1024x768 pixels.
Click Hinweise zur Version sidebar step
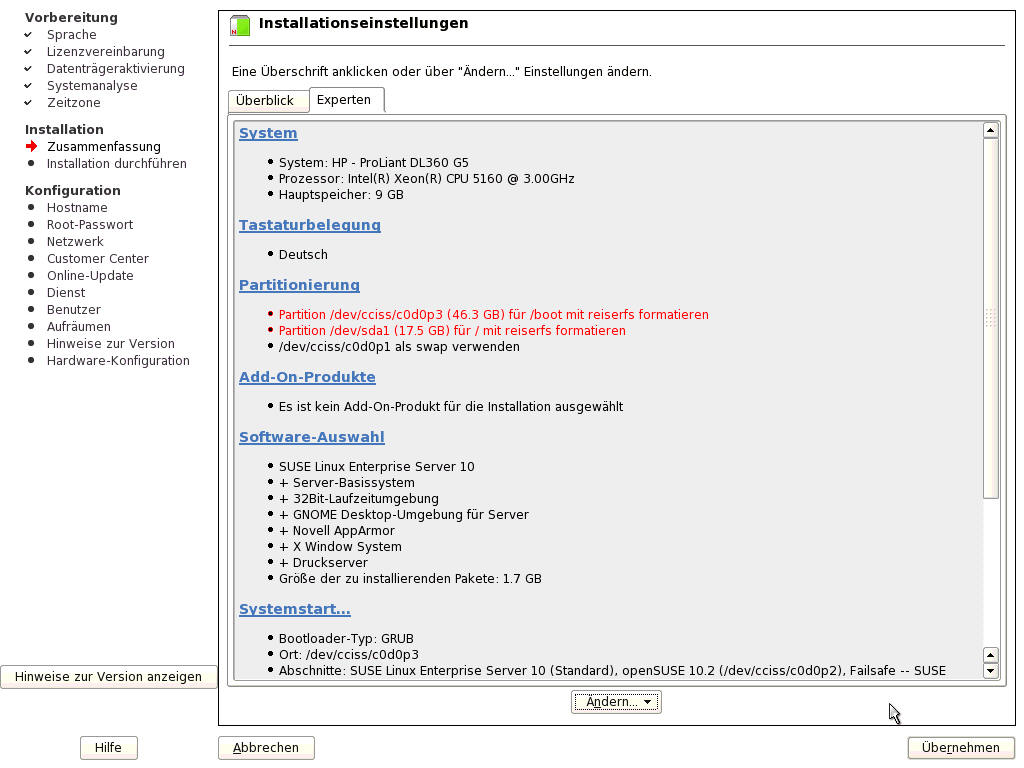111,344
